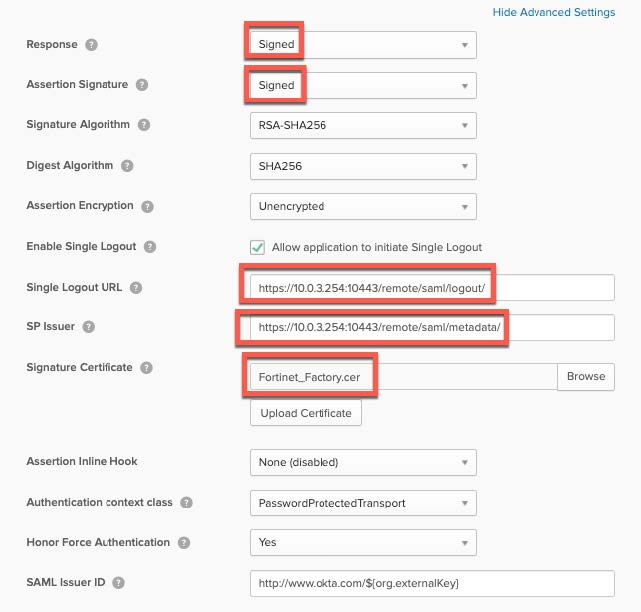Show help for SP Issuer

tap(88, 327)
